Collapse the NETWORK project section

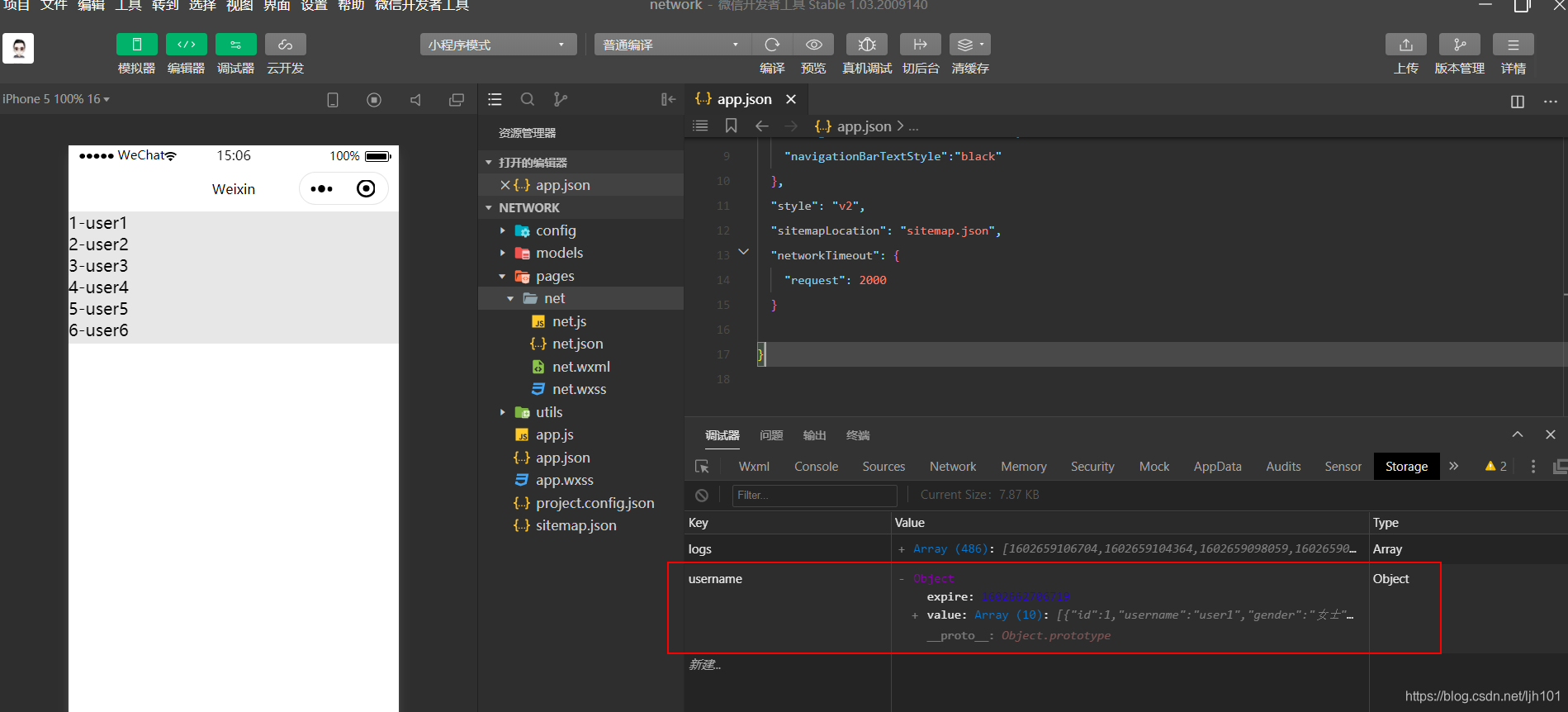click(x=489, y=208)
